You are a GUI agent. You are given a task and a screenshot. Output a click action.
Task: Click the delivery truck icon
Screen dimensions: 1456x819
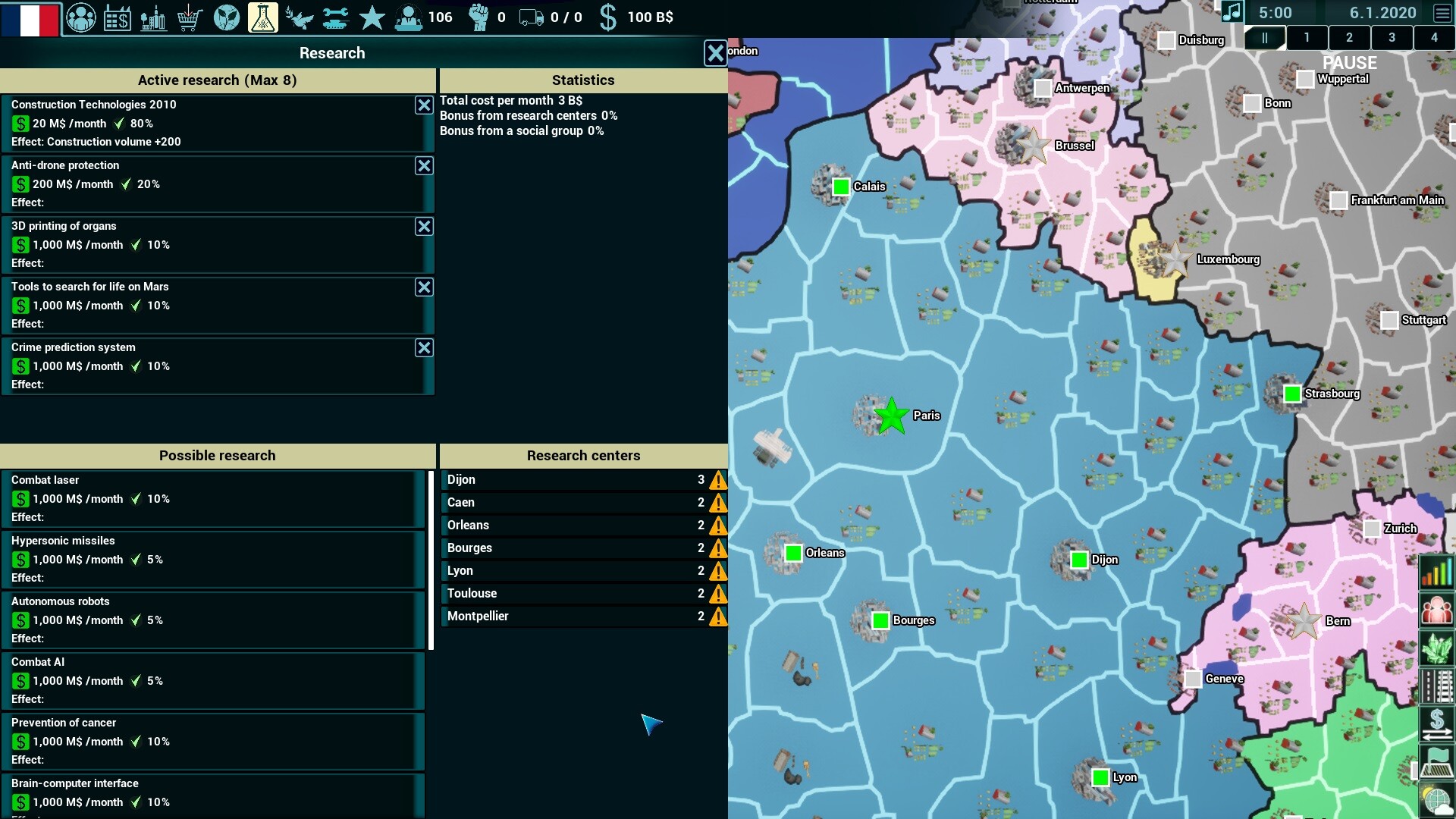tap(532, 17)
